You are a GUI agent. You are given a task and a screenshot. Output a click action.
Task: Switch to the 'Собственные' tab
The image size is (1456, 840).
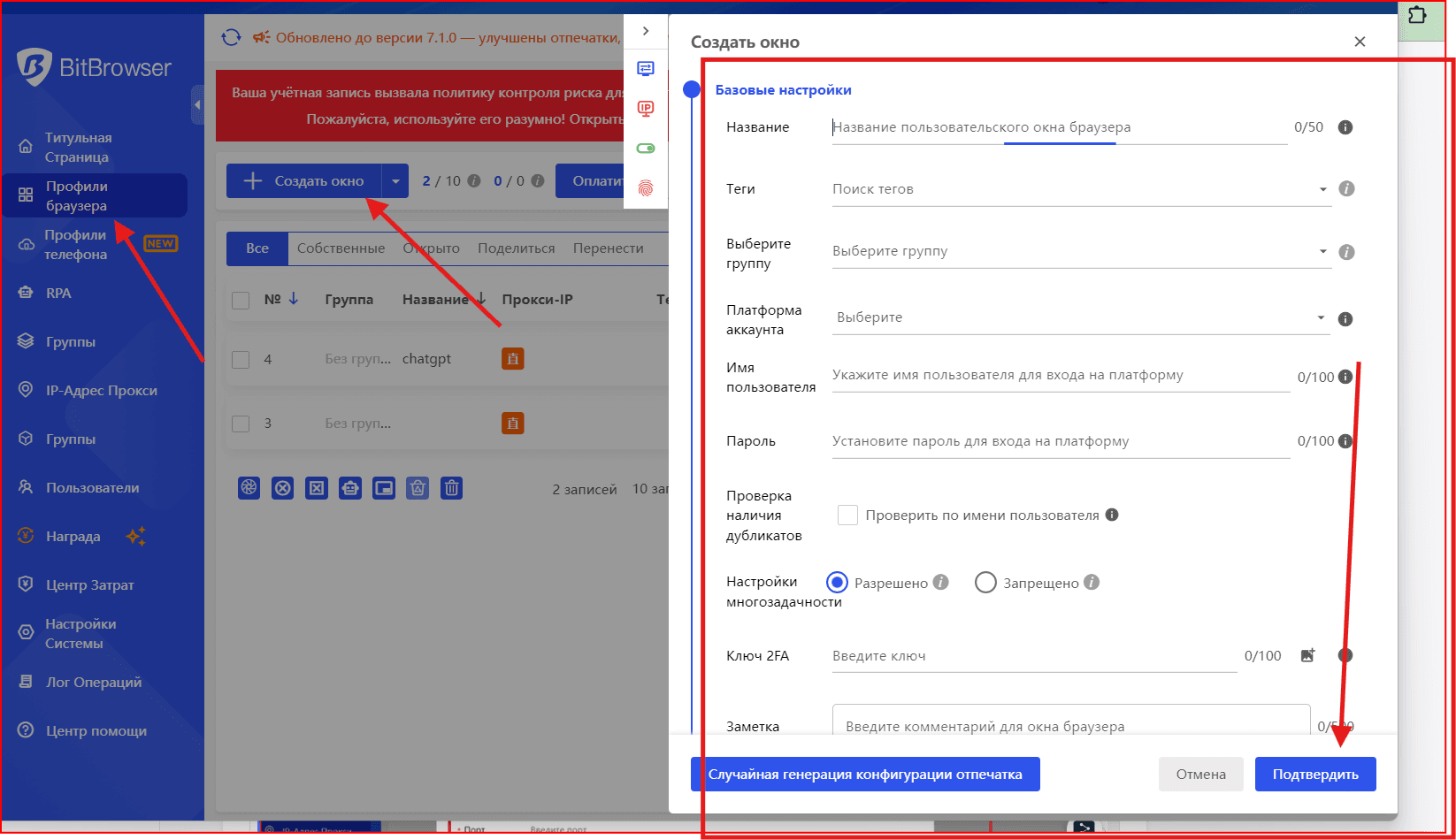click(341, 248)
